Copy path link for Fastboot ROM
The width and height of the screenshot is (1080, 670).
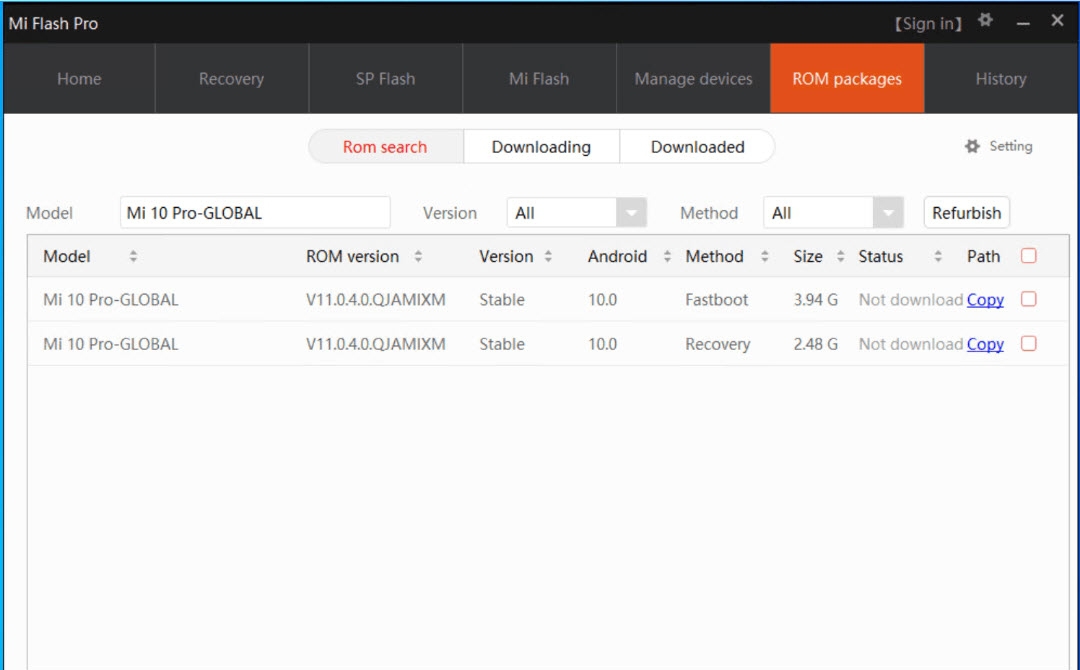pos(985,300)
